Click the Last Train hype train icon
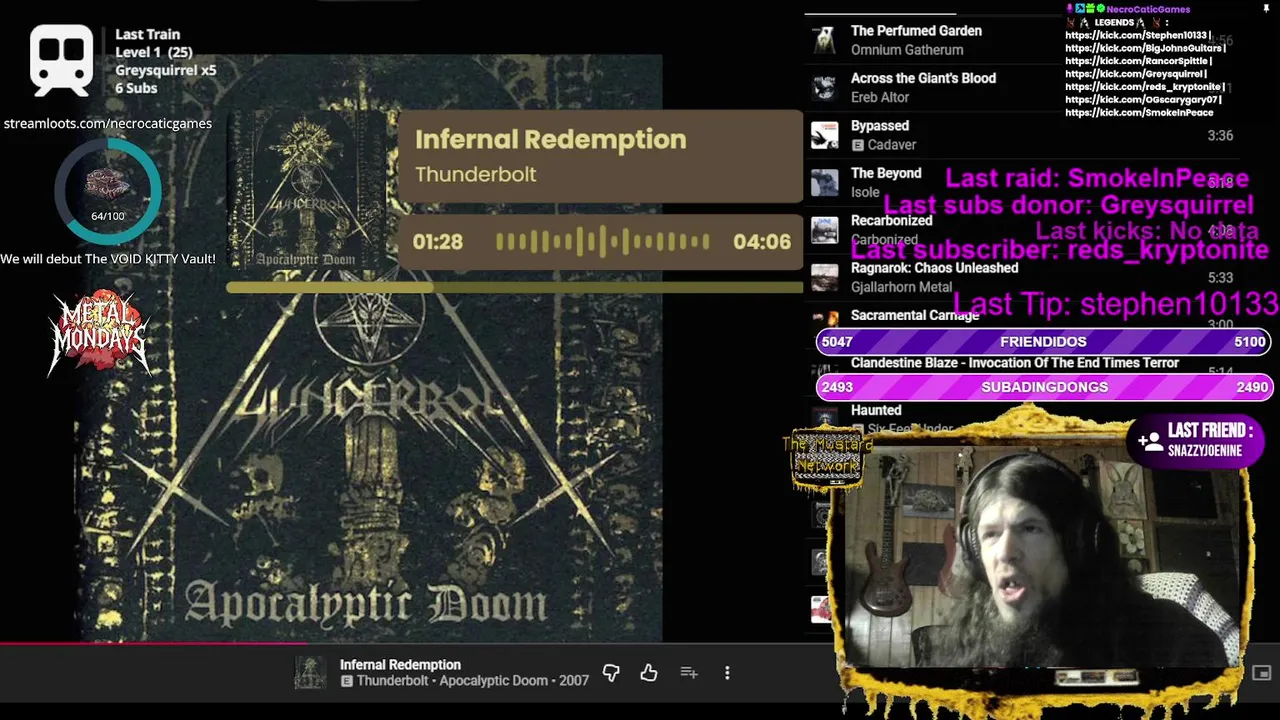This screenshot has width=1280, height=720. tap(61, 60)
